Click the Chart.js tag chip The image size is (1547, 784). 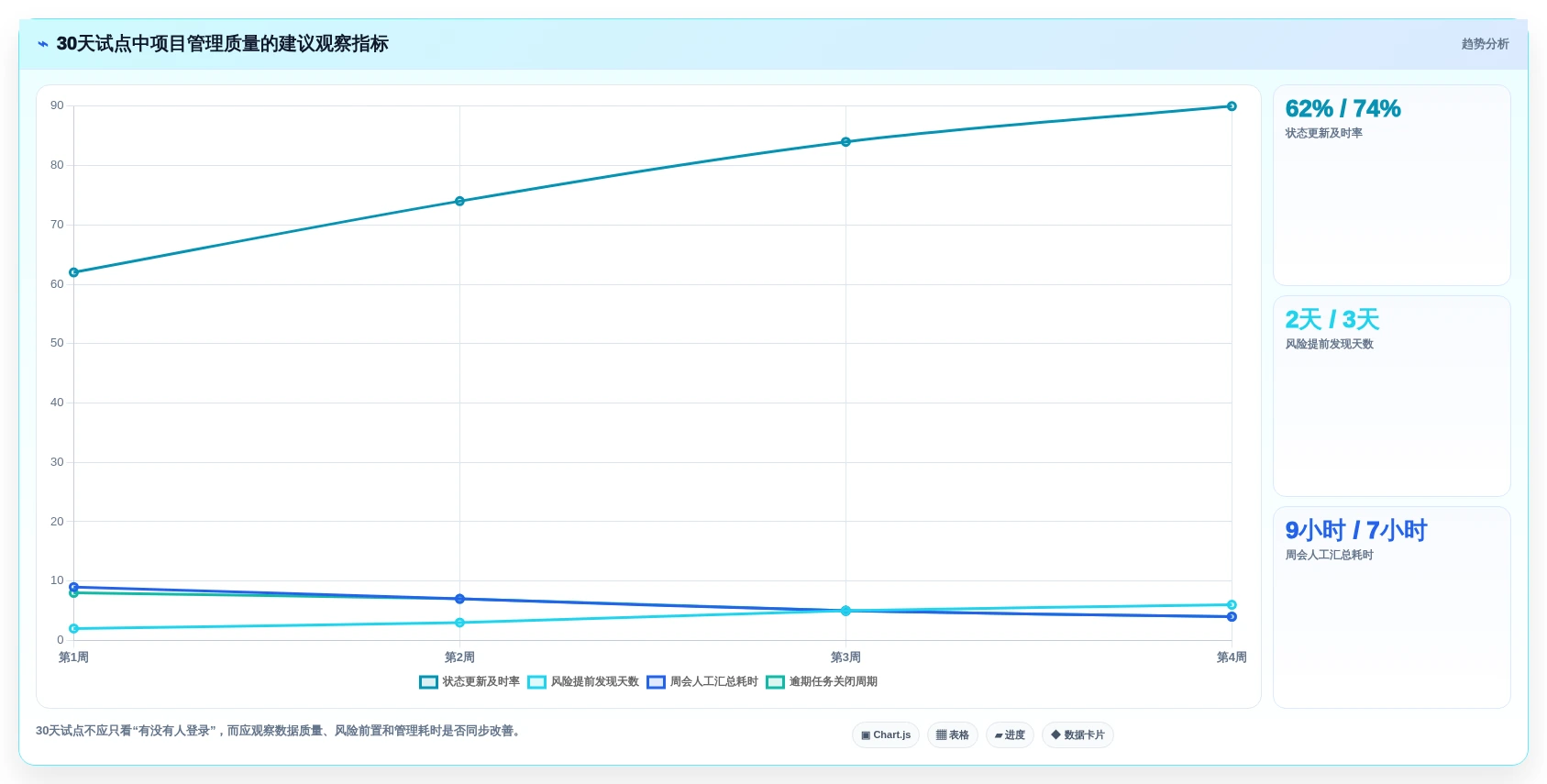pos(886,735)
